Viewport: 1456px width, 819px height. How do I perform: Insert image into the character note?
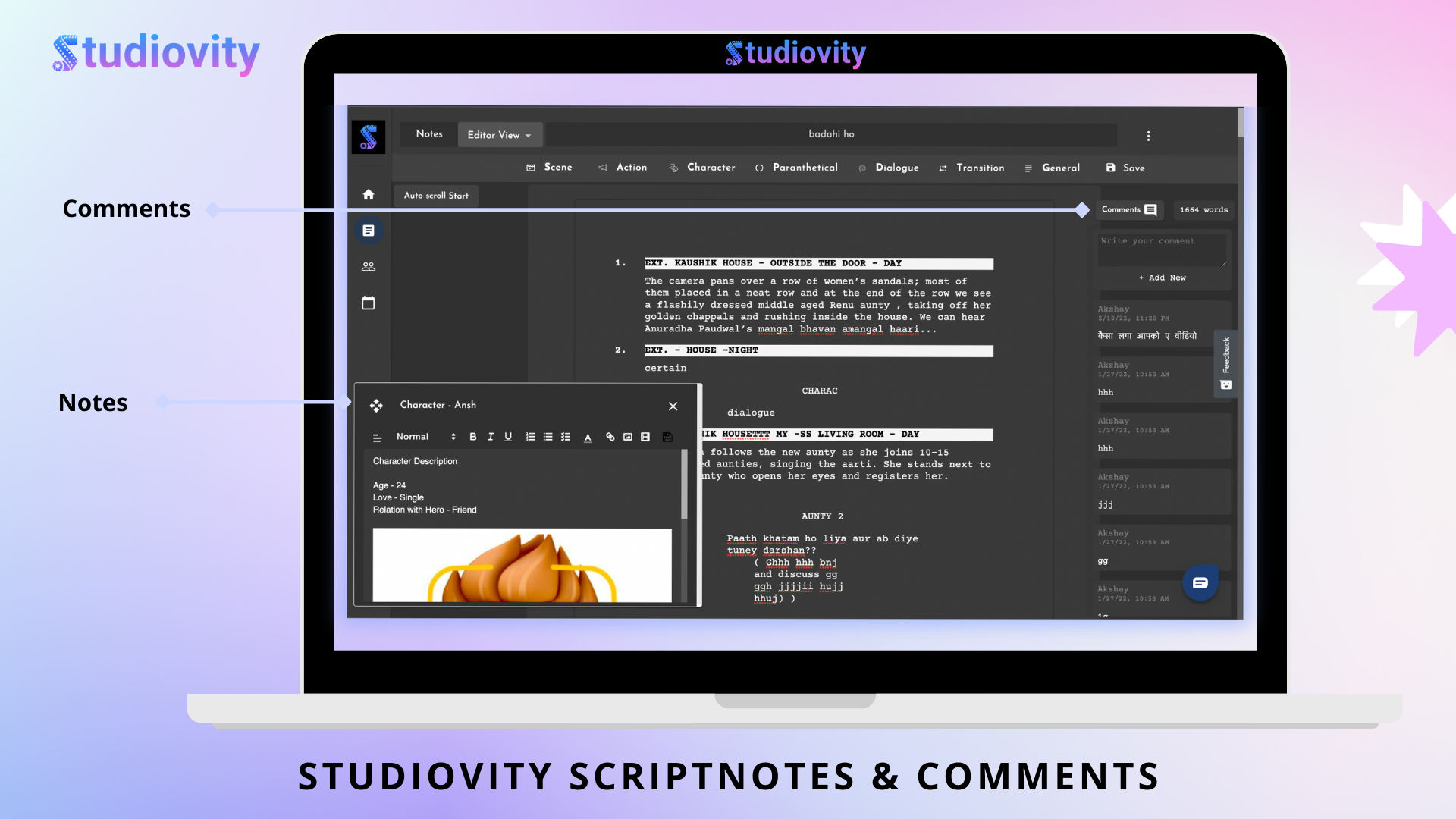[628, 437]
